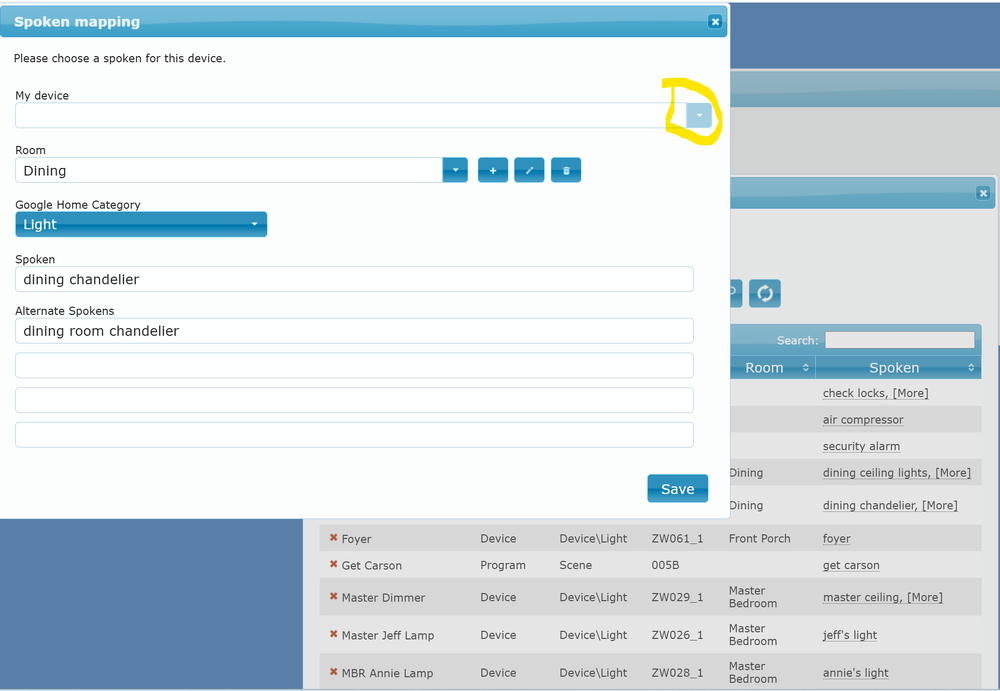
Task: Remove the Master Dimmer row with red X
Action: [x=334, y=597]
